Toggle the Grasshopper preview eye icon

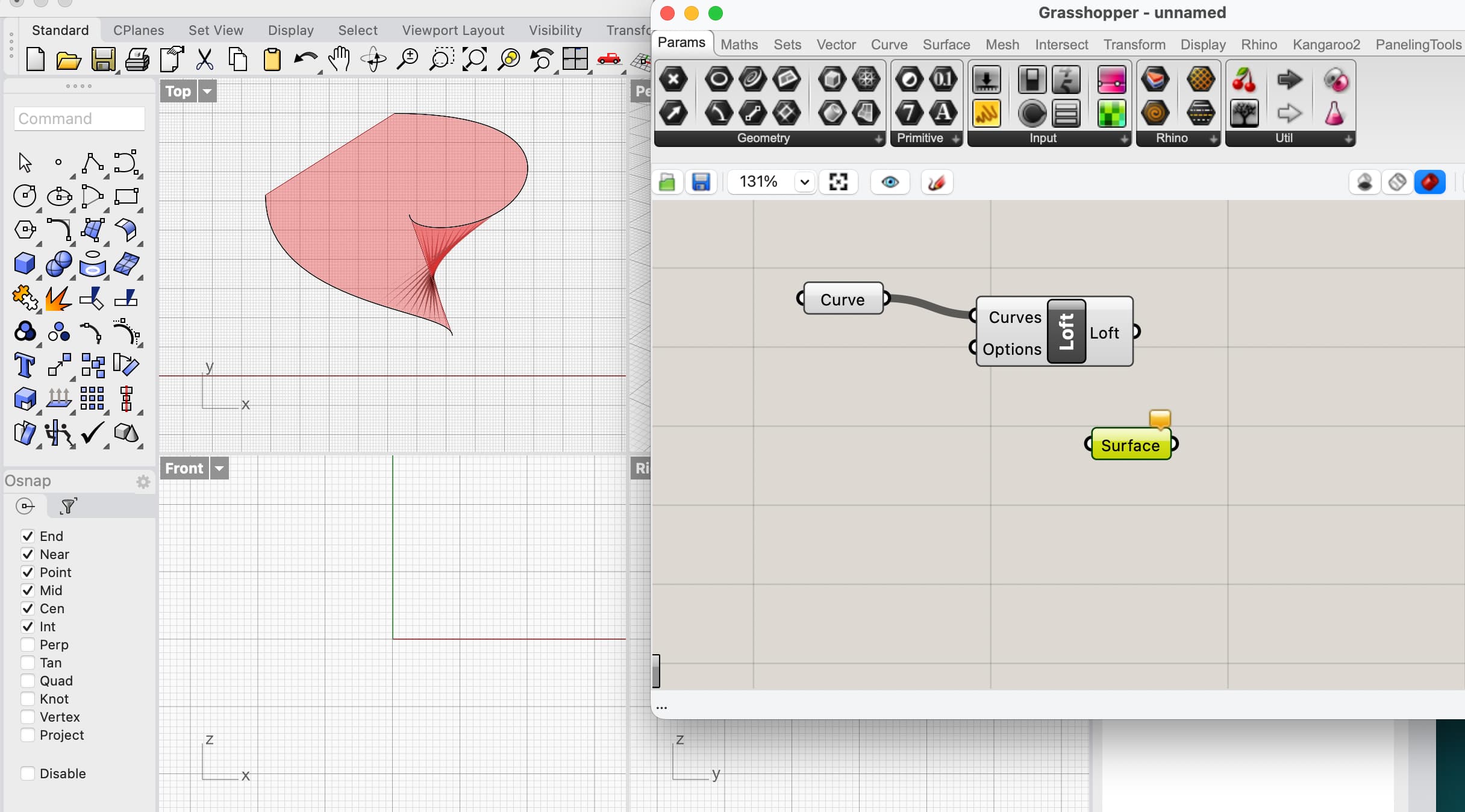point(890,182)
